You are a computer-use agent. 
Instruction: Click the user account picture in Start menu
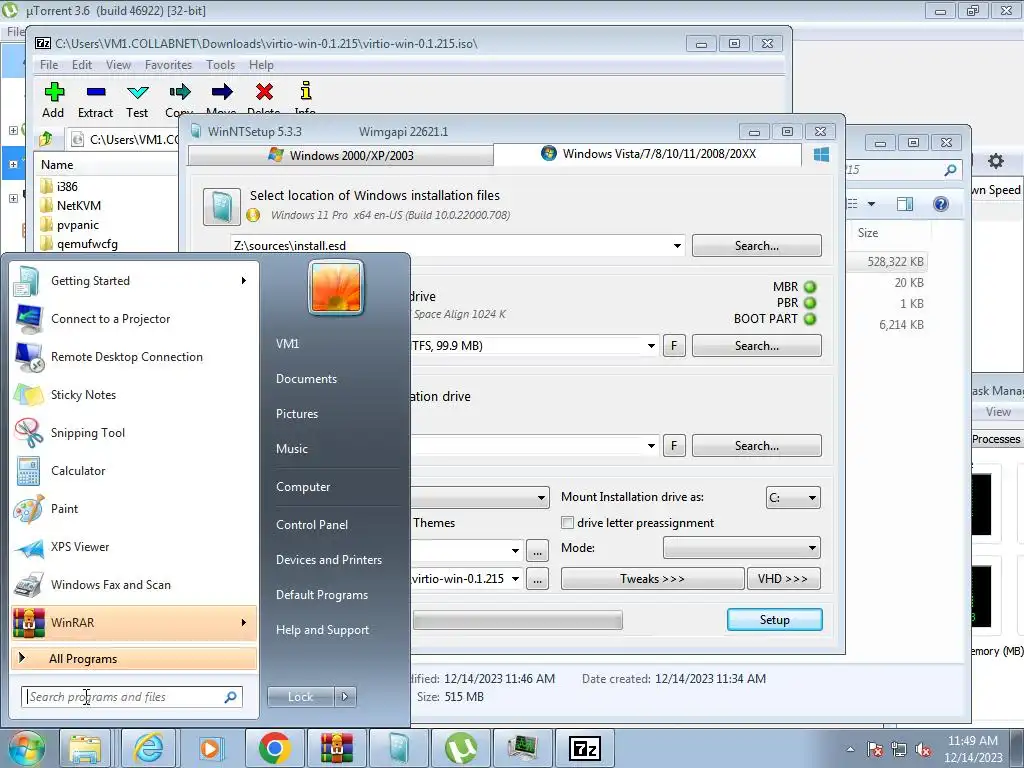coord(336,287)
